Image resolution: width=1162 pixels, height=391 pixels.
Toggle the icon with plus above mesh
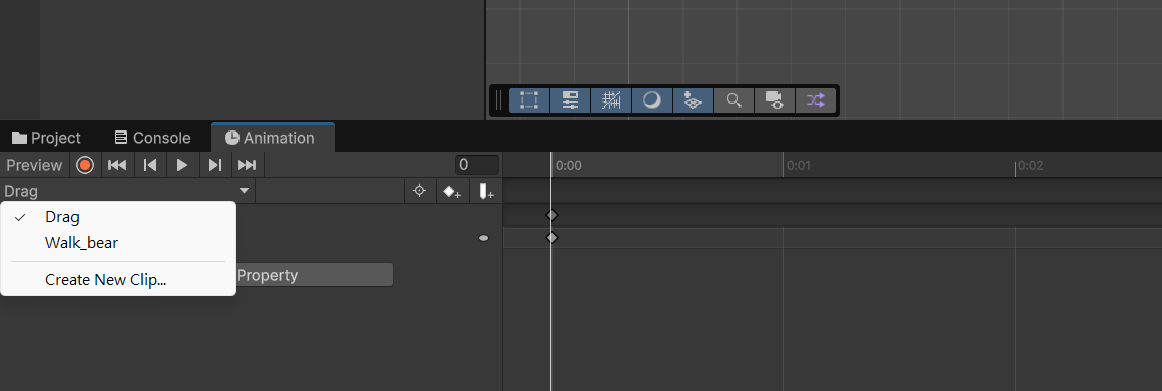pos(692,101)
